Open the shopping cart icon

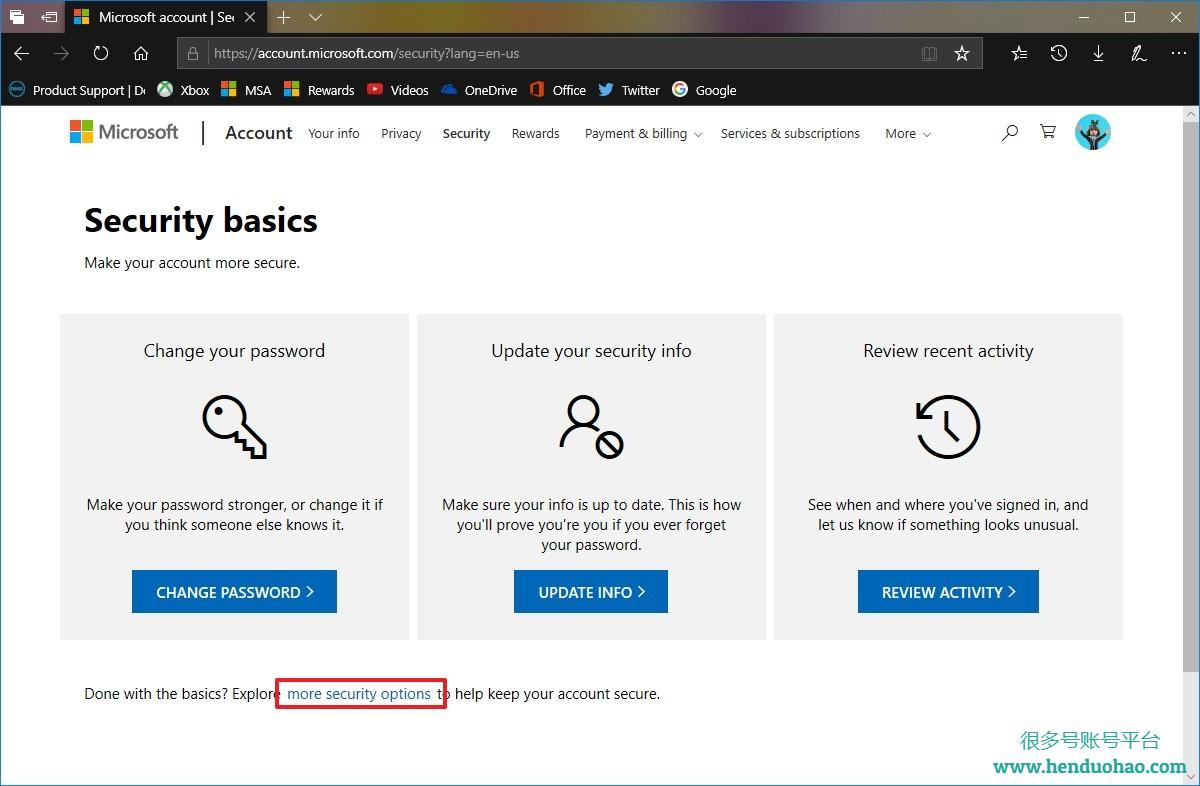click(1048, 132)
